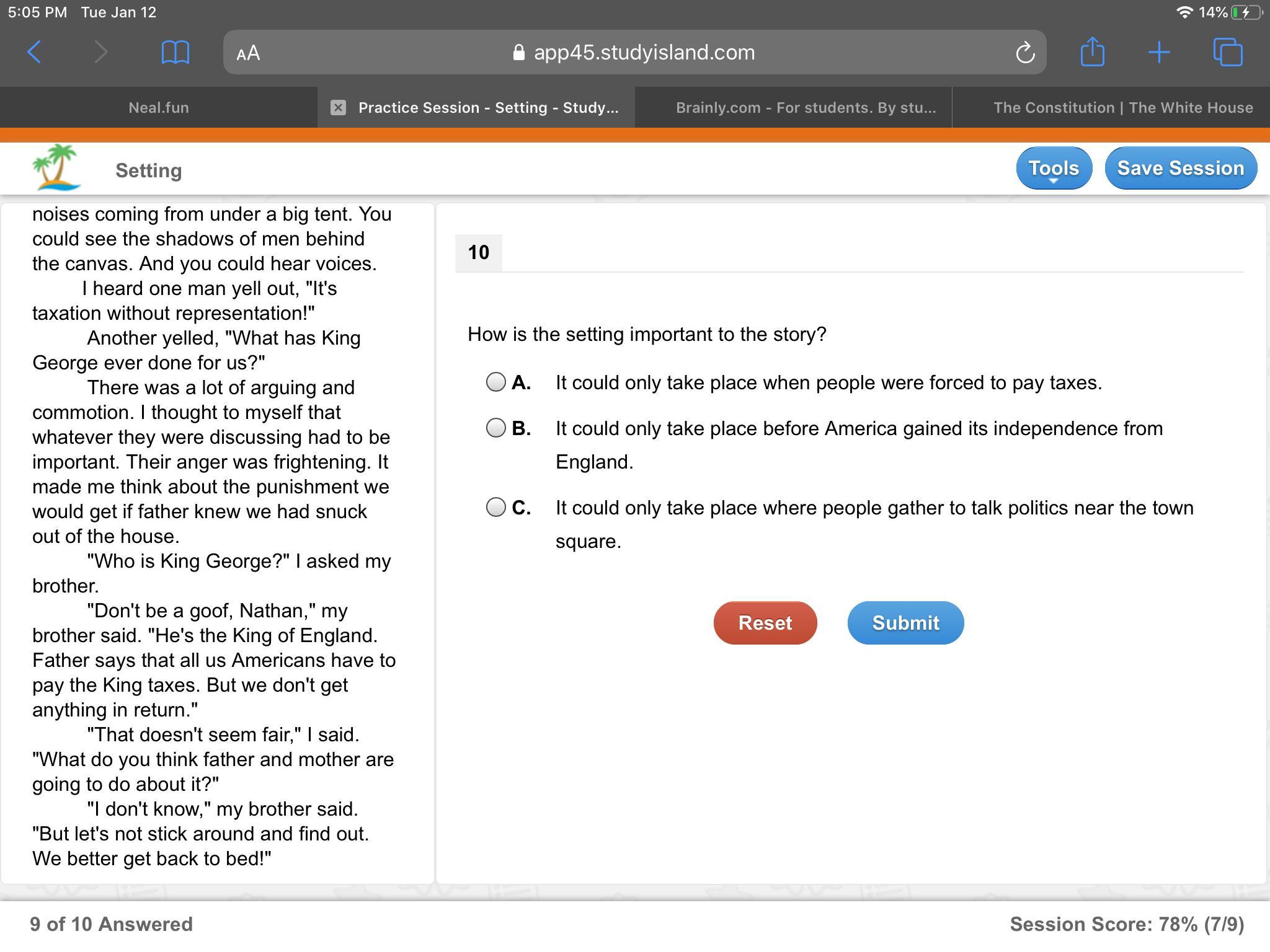Tap the Safari forward arrow

[x=101, y=52]
